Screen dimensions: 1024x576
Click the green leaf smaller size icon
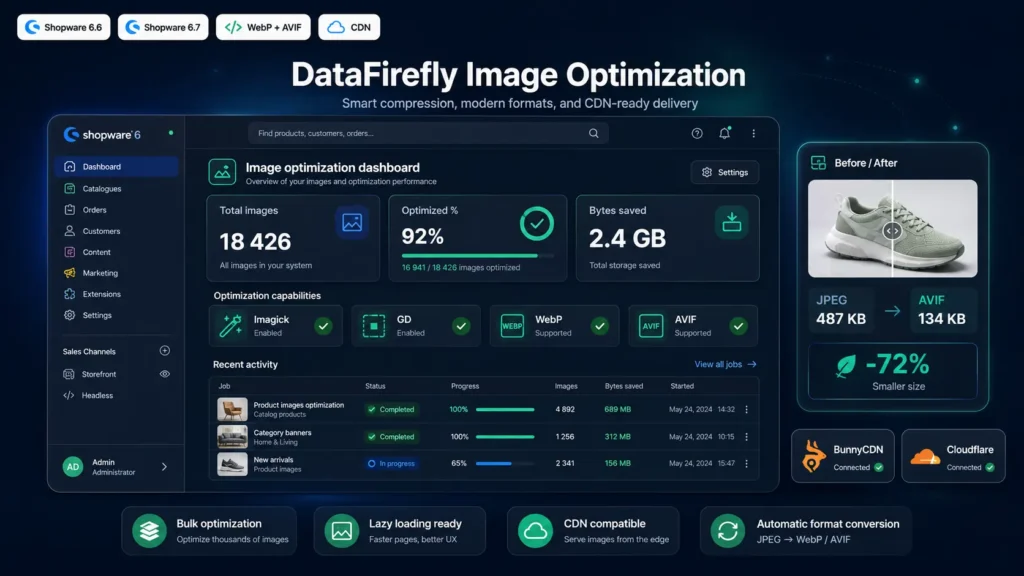(846, 366)
